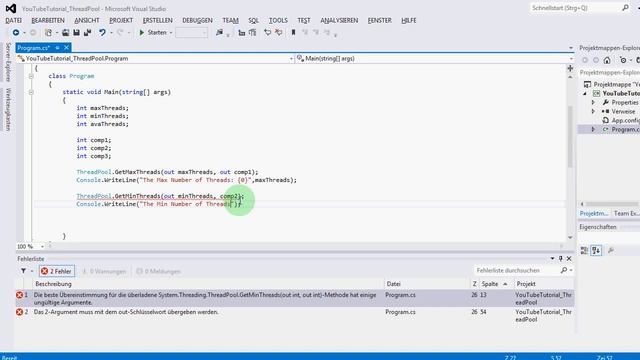Start debugging with the green play icon
This screenshot has height=360, width=640.
[142, 33]
